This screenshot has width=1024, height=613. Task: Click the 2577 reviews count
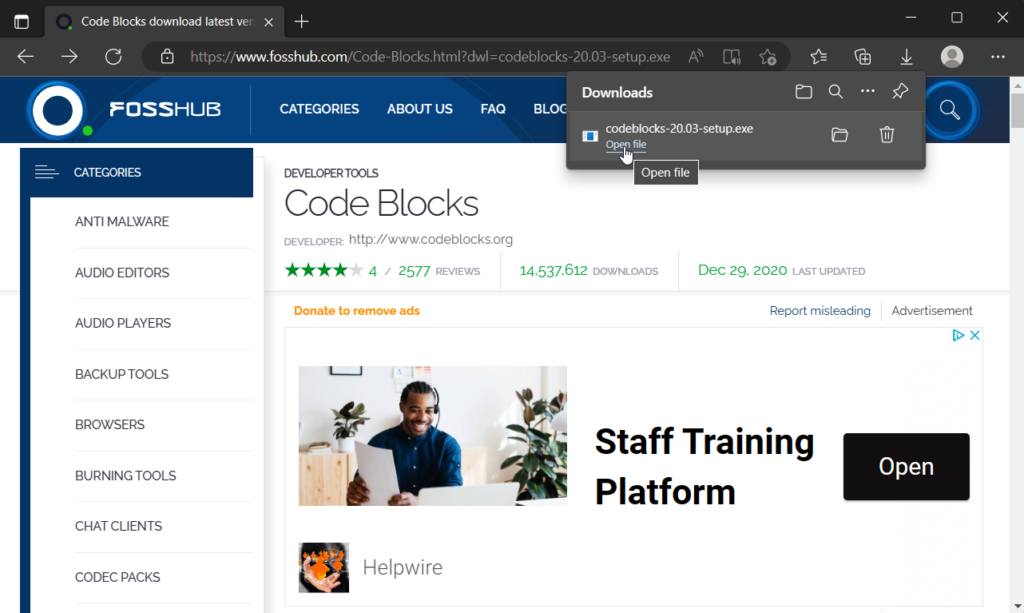coord(414,271)
